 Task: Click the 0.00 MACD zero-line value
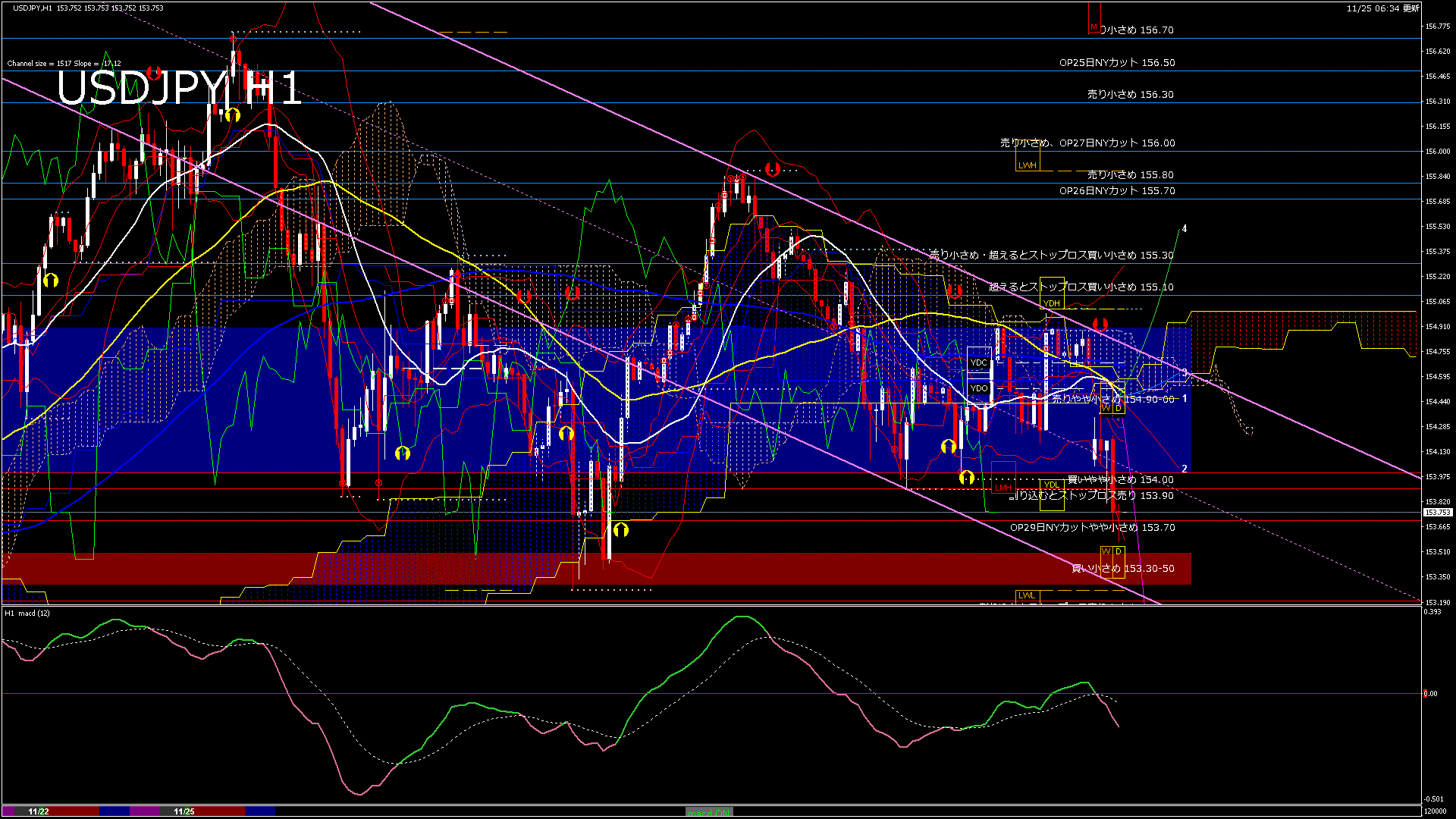pos(1430,693)
